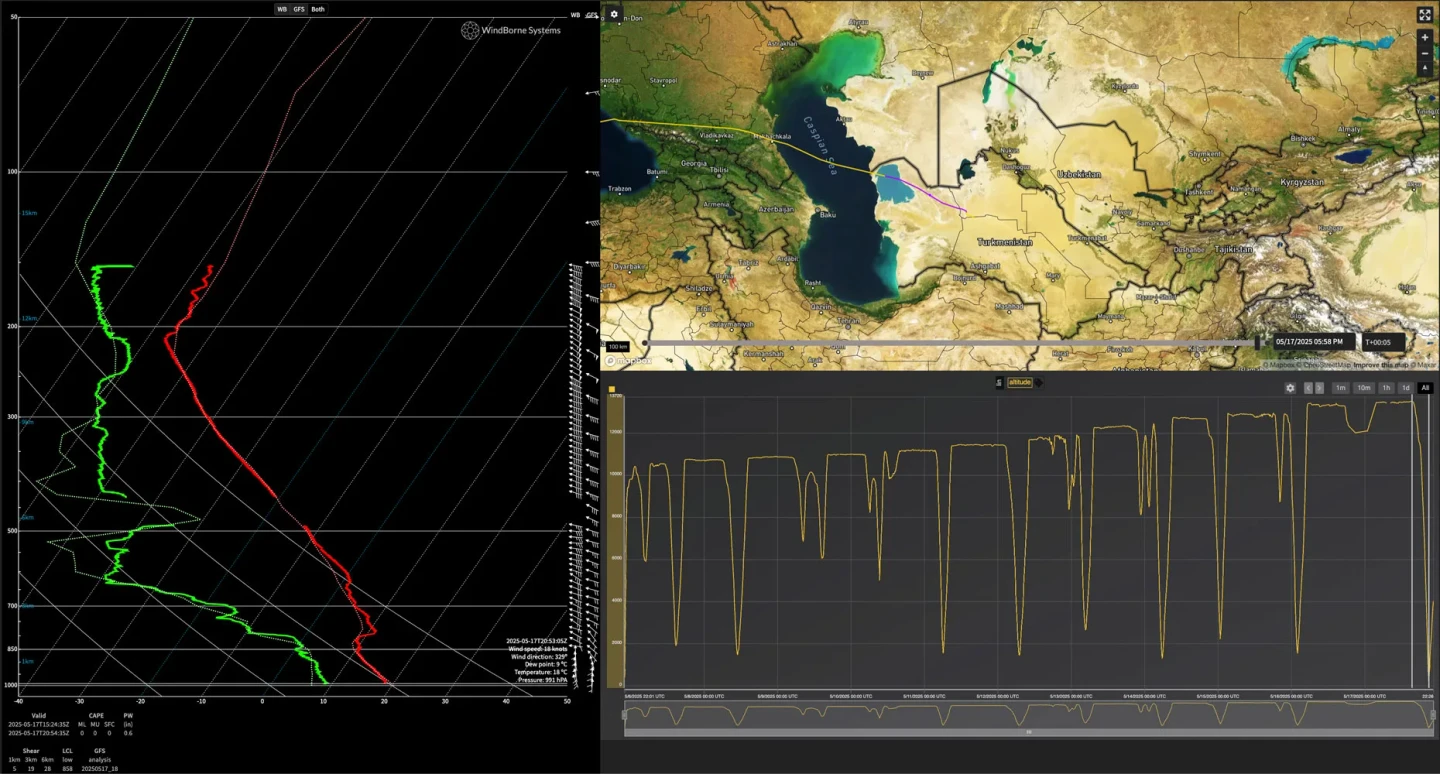This screenshot has width=1440, height=774.
Task: Step chart backward with left arrow
Action: tap(1308, 388)
